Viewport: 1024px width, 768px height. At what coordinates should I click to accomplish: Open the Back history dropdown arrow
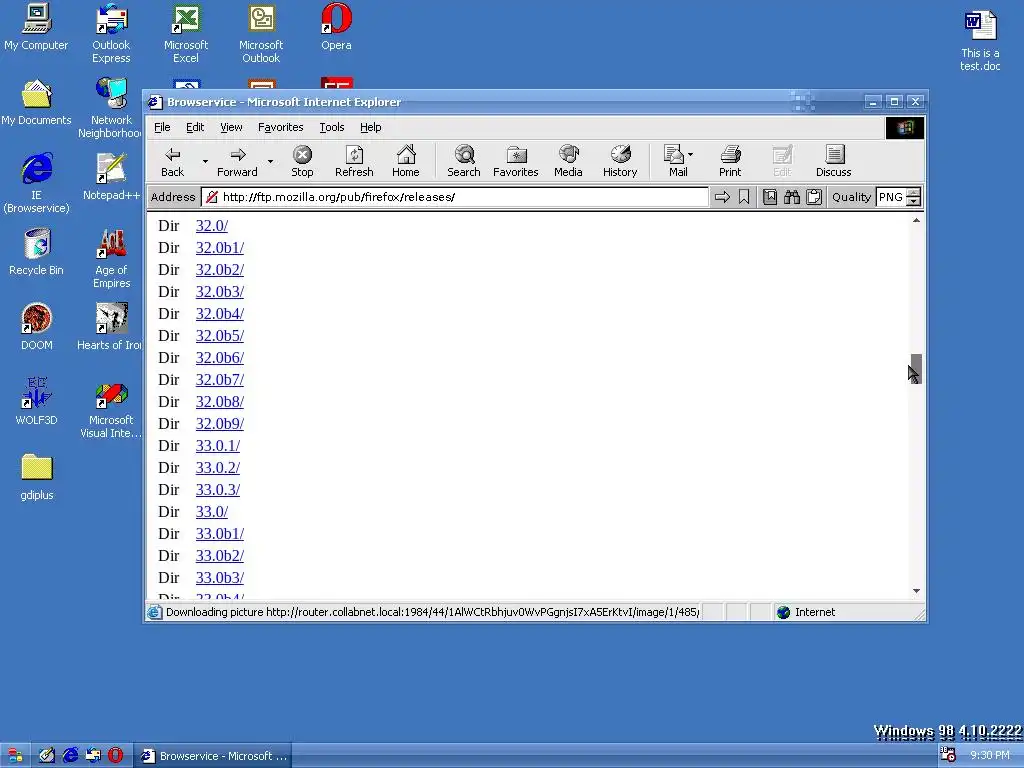(205, 161)
